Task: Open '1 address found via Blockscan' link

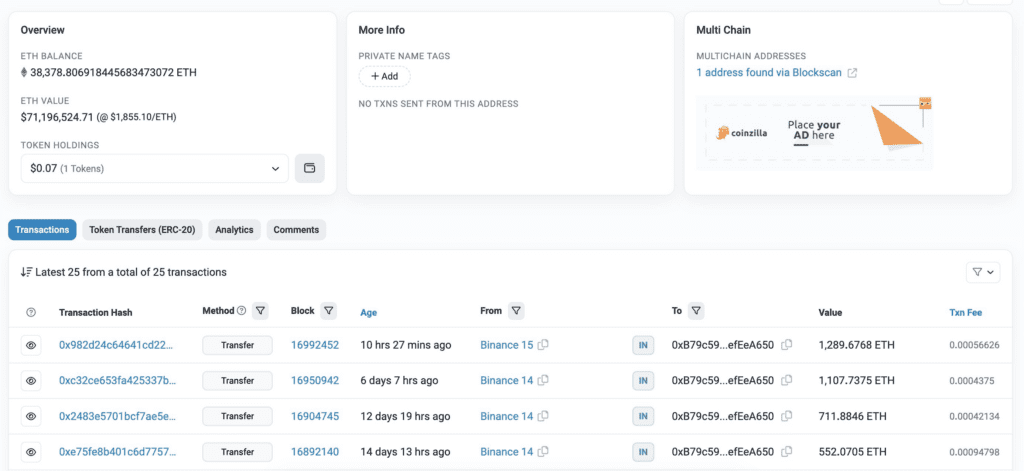Action: coord(769,73)
